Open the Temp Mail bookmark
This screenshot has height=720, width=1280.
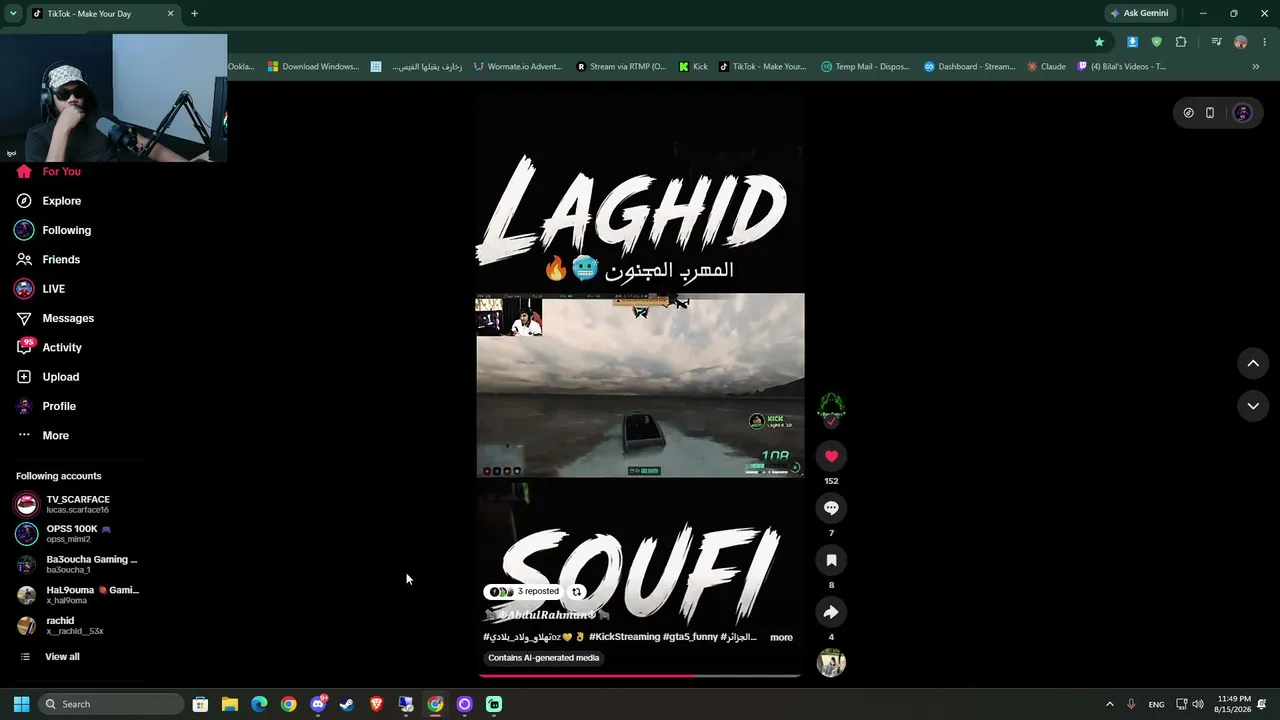tap(865, 67)
